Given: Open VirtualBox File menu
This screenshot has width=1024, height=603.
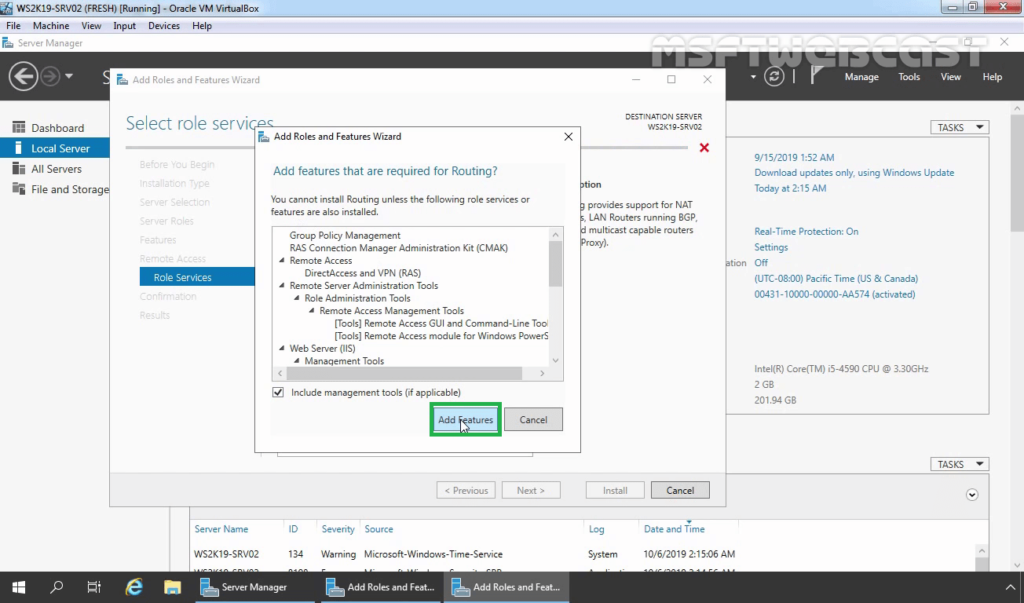Looking at the screenshot, I should point(13,25).
